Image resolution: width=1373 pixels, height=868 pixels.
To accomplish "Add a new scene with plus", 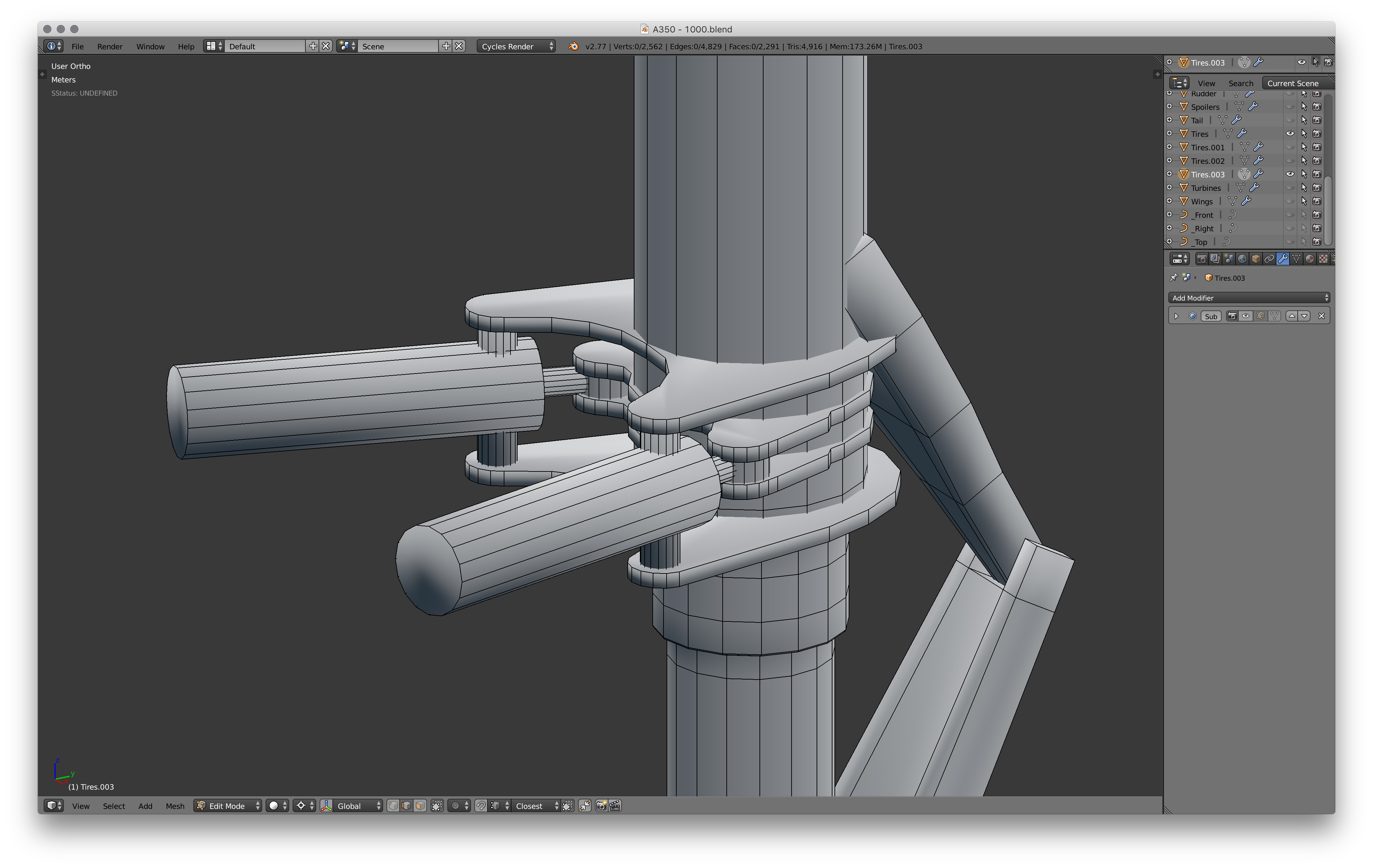I will [446, 46].
